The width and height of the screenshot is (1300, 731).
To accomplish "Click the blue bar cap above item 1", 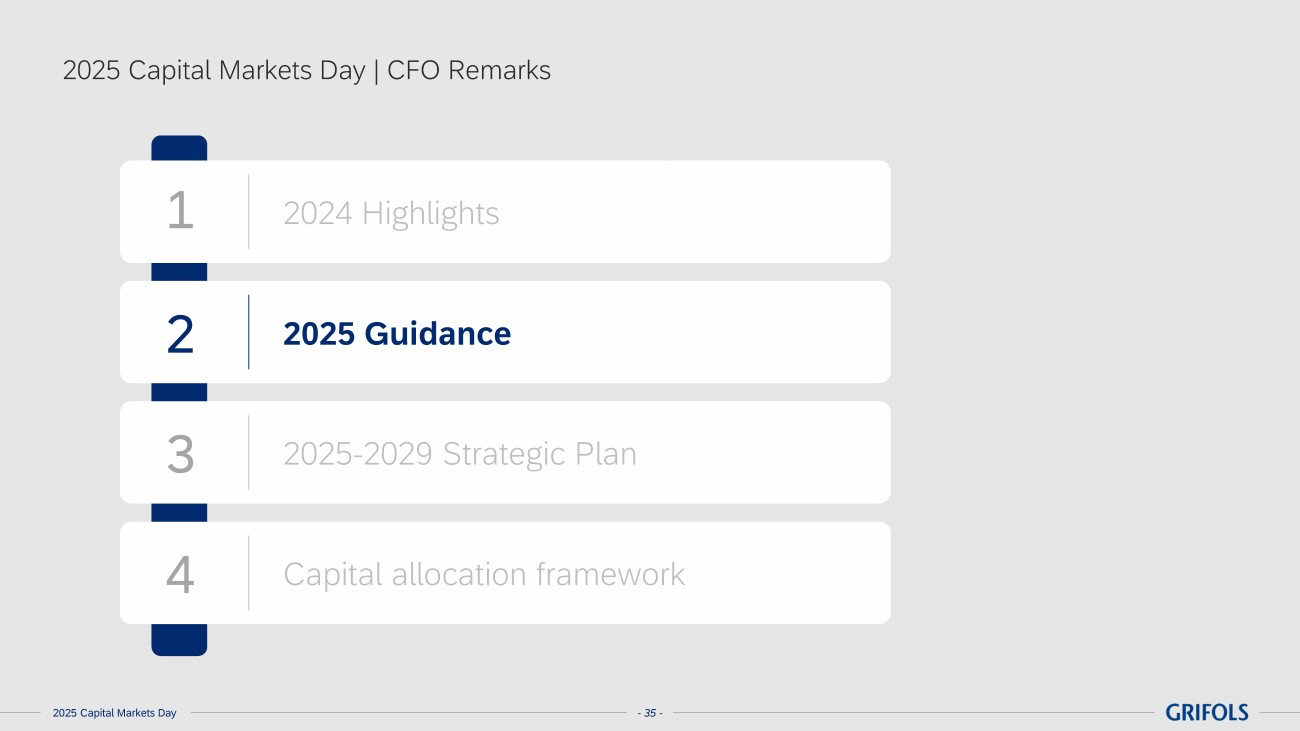I will tap(179, 148).
